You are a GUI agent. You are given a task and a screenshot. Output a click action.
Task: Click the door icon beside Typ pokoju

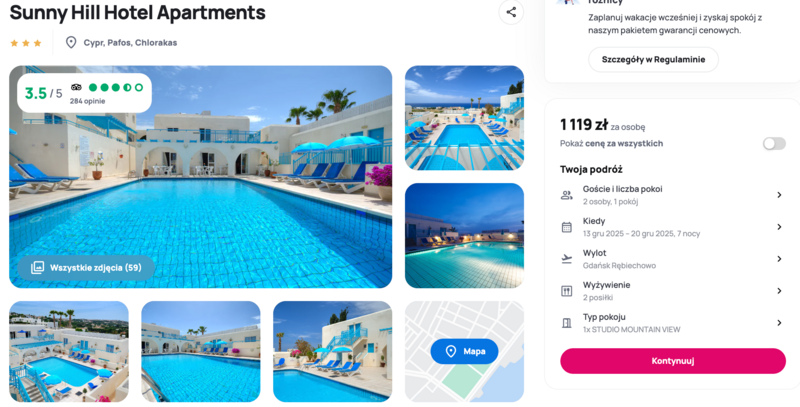point(566,323)
